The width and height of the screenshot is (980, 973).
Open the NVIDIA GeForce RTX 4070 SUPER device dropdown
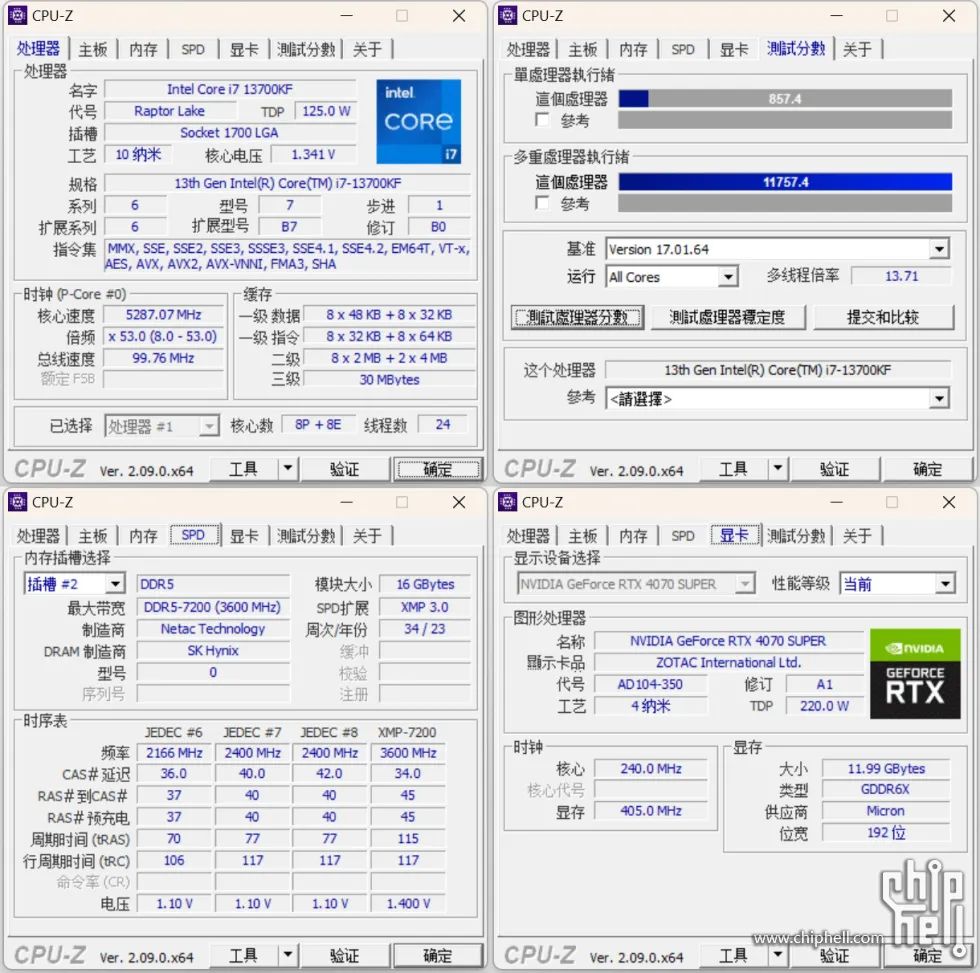(744, 584)
